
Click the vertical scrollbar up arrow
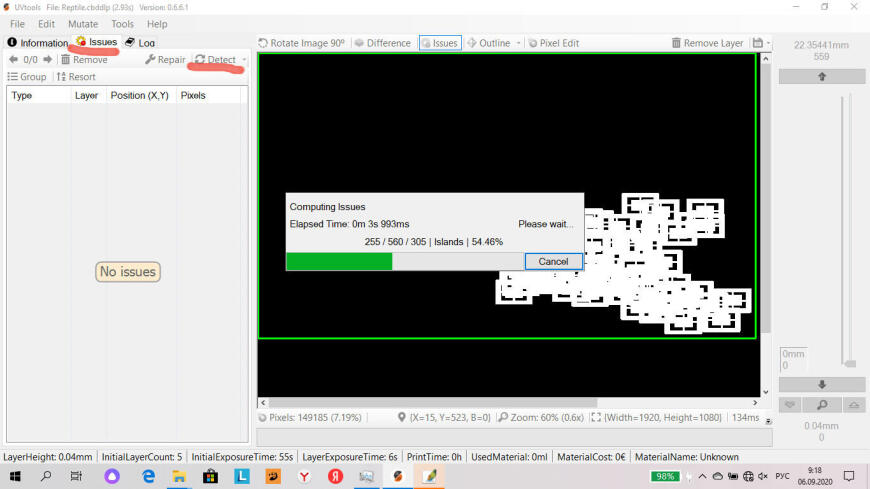pyautogui.click(x=766, y=58)
